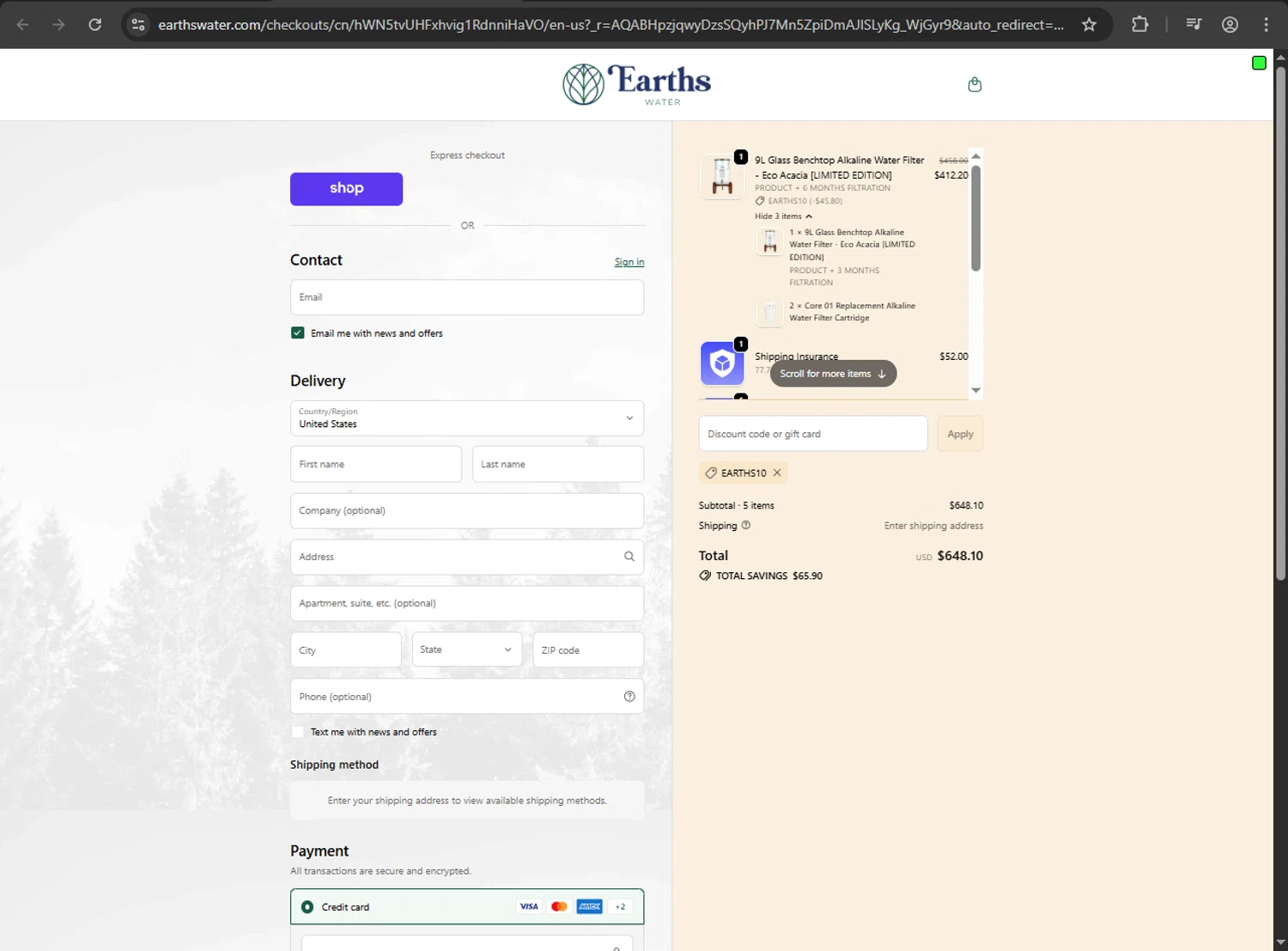This screenshot has height=951, width=1288.
Task: Open the State dropdown
Action: pyautogui.click(x=466, y=649)
